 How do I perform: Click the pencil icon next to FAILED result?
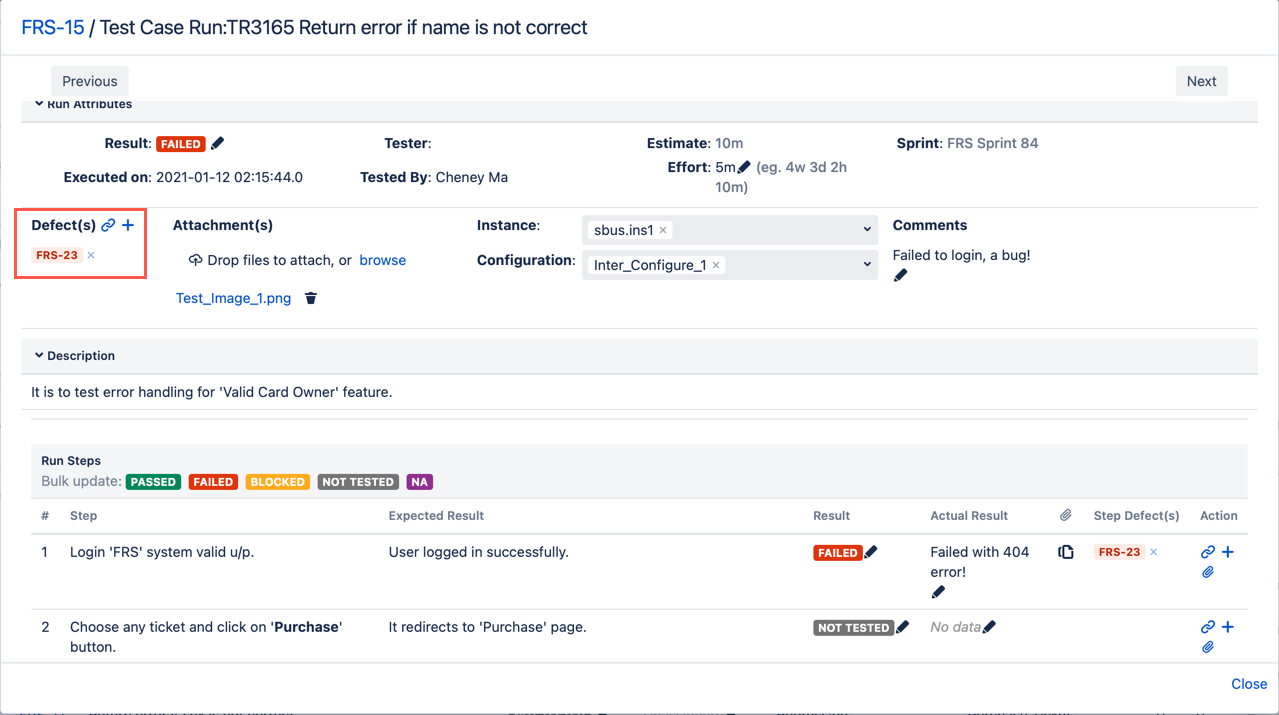[x=218, y=144]
